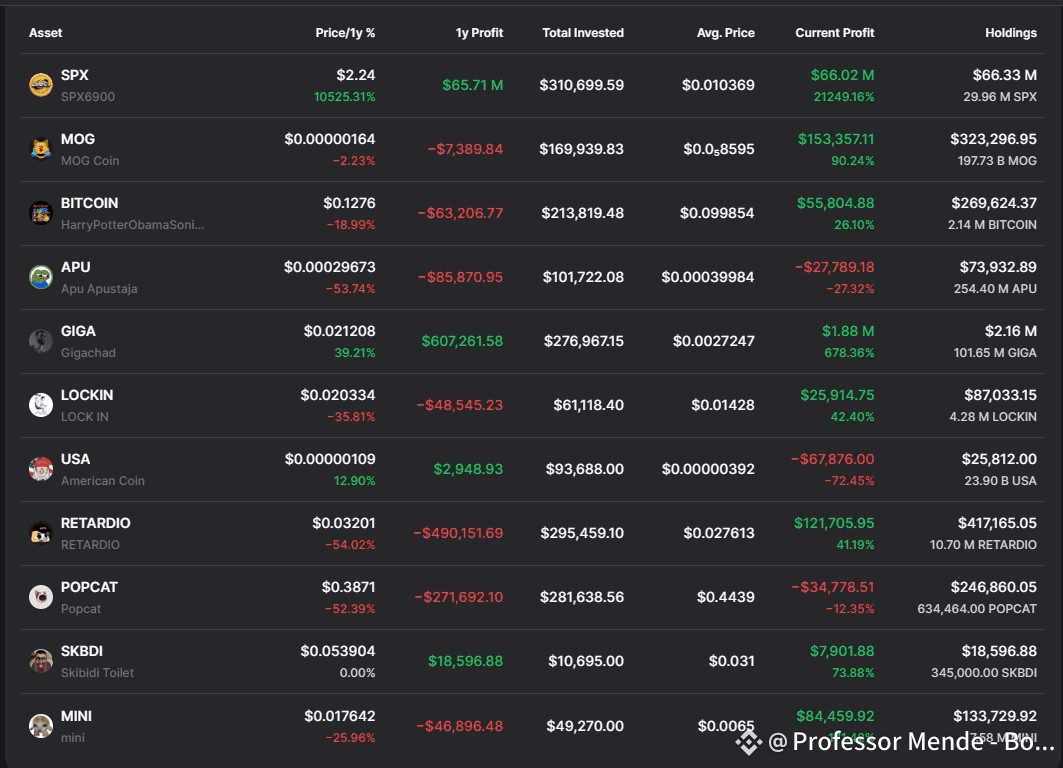Click the Skibidi Toilet token icon
Screen dimensions: 1063x768
coord(40,661)
